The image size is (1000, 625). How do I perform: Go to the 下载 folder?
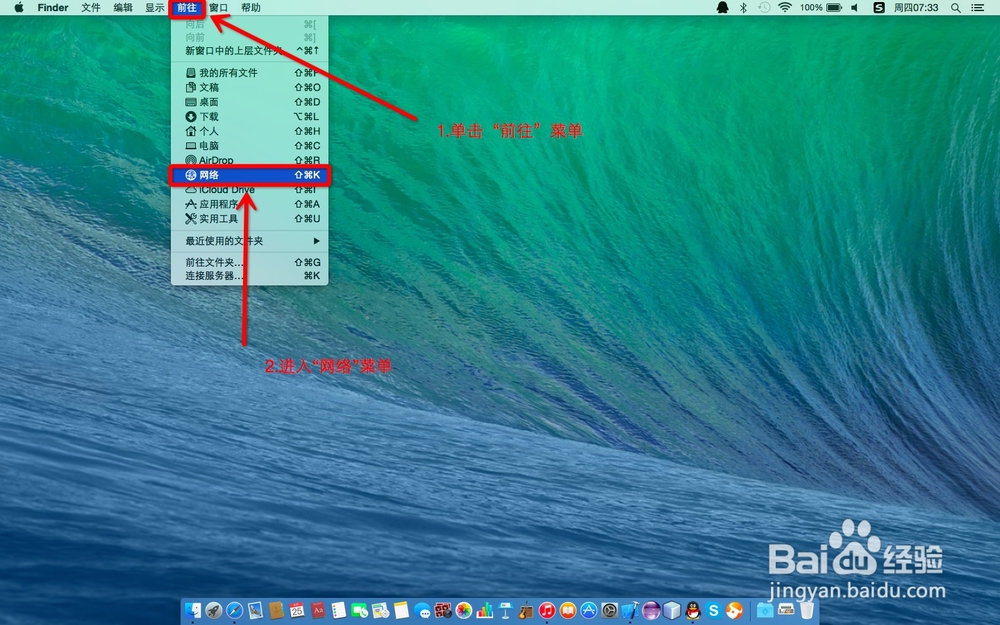(x=249, y=117)
